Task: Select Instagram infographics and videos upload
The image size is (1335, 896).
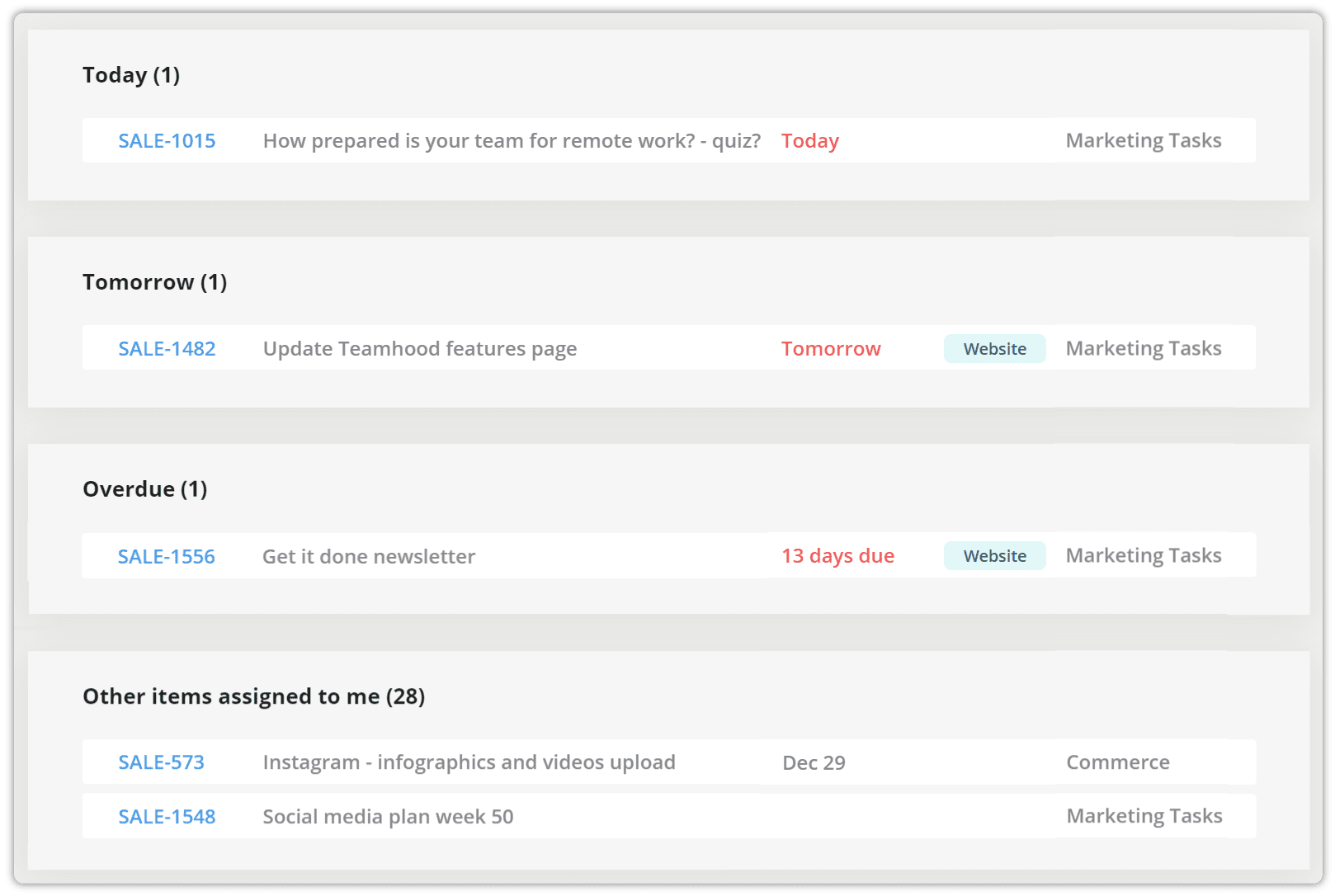Action: pos(469,762)
